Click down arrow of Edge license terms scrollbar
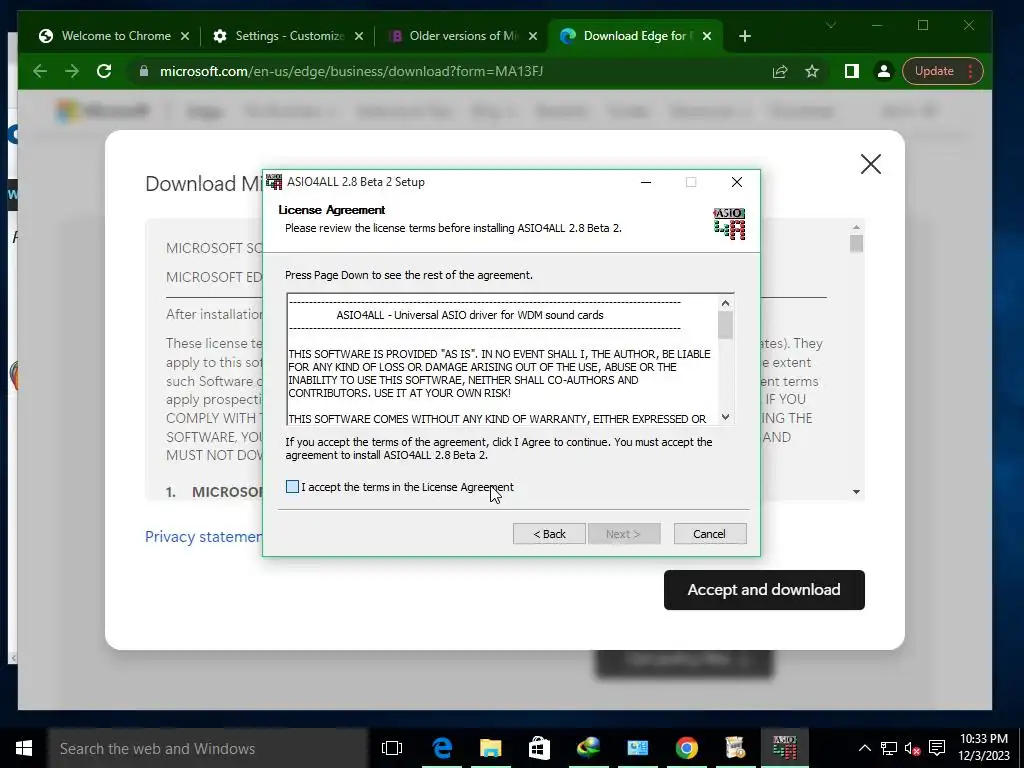Screen dimensions: 1024x768 [856, 492]
